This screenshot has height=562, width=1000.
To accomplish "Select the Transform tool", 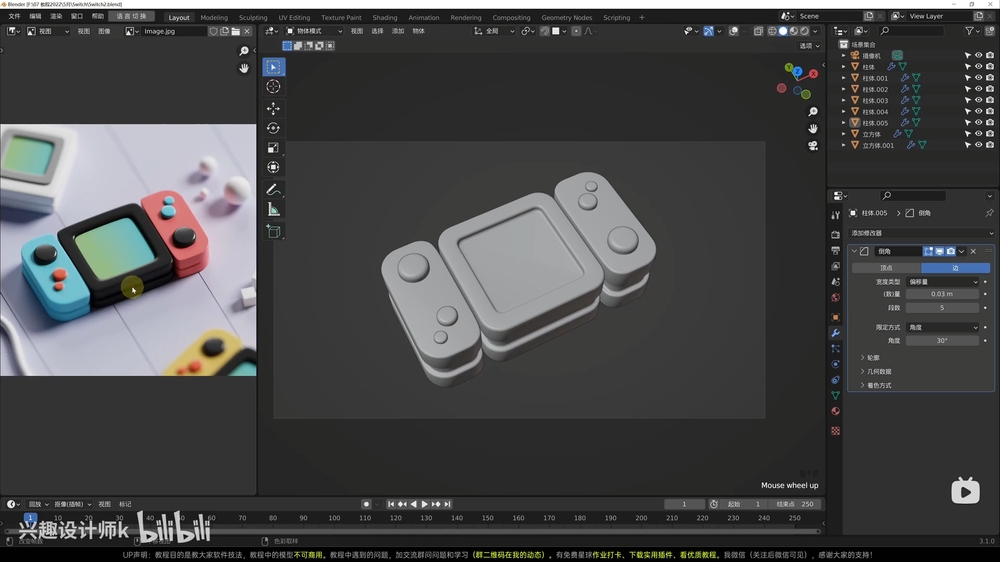I will point(274,168).
